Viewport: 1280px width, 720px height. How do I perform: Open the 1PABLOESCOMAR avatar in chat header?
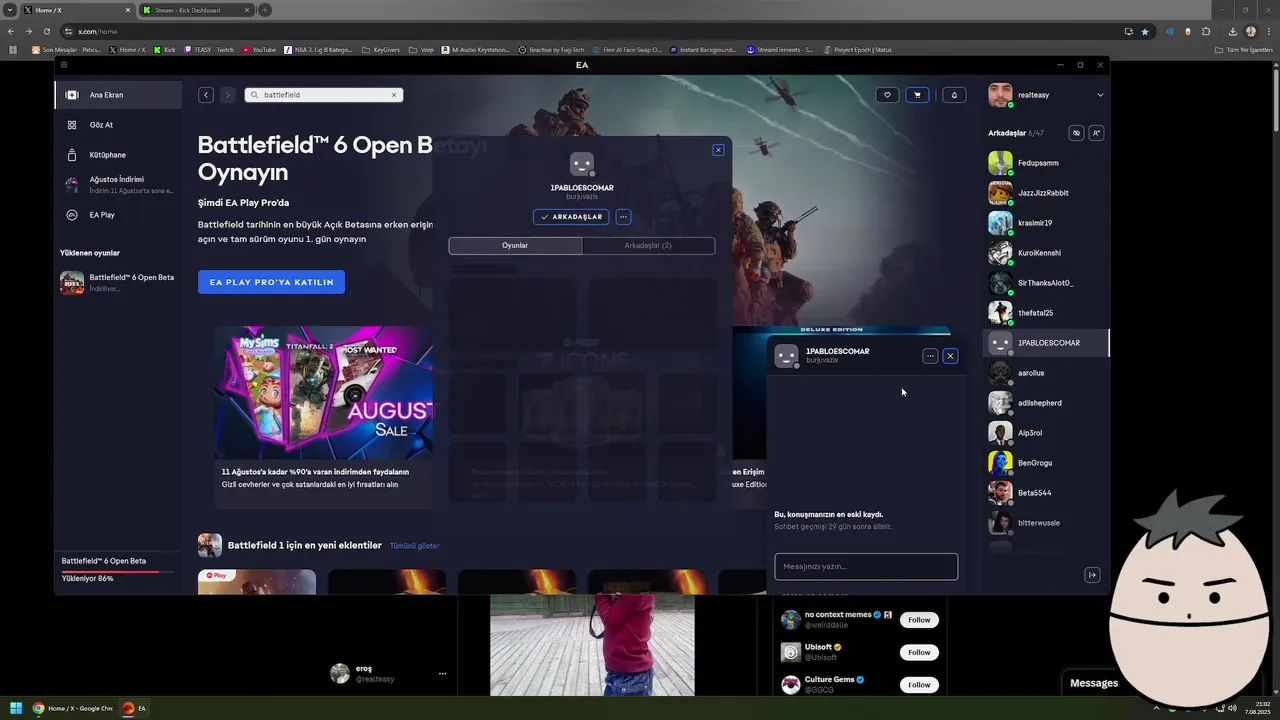pos(787,356)
